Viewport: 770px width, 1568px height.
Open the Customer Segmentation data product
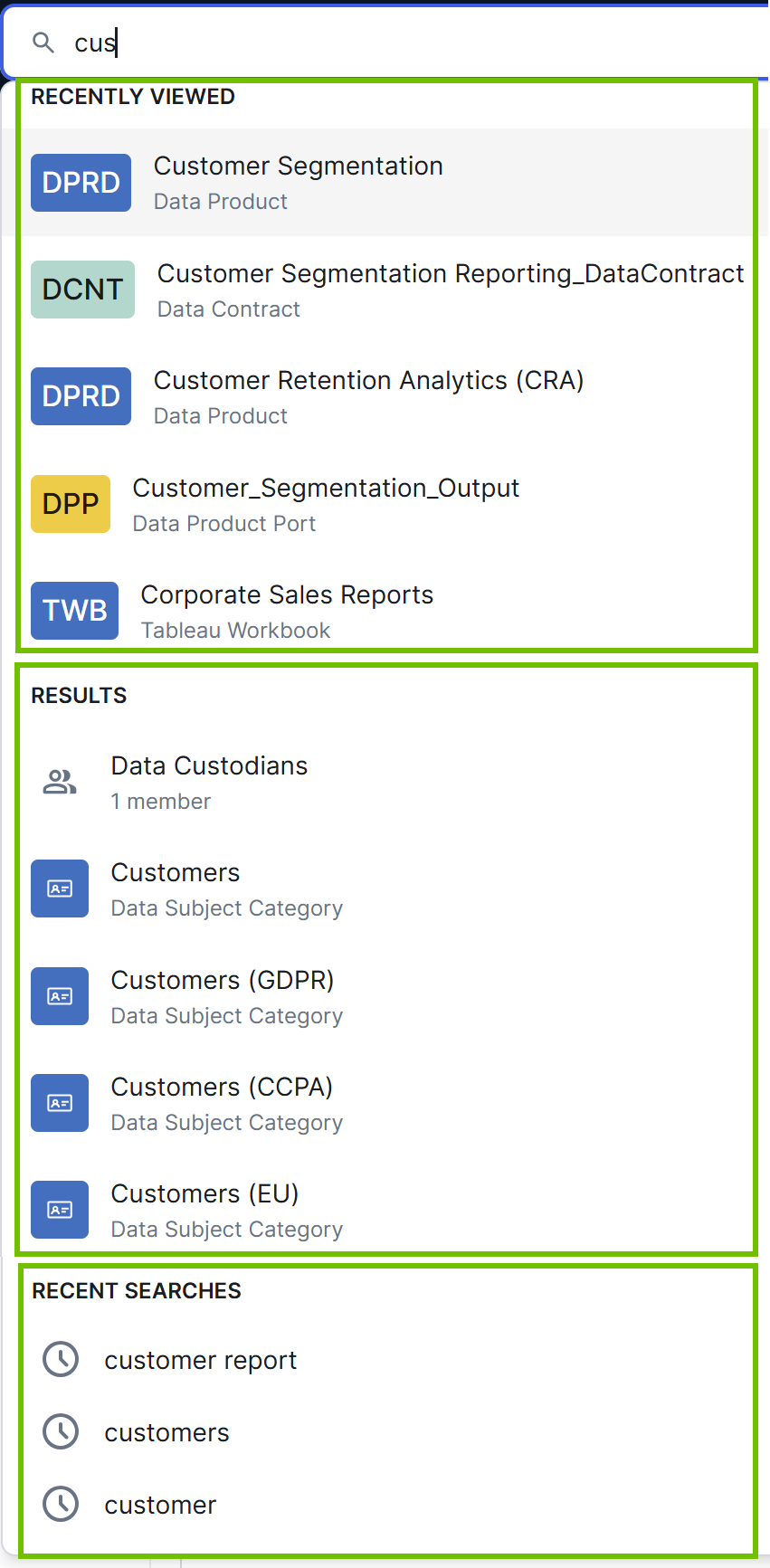(298, 166)
